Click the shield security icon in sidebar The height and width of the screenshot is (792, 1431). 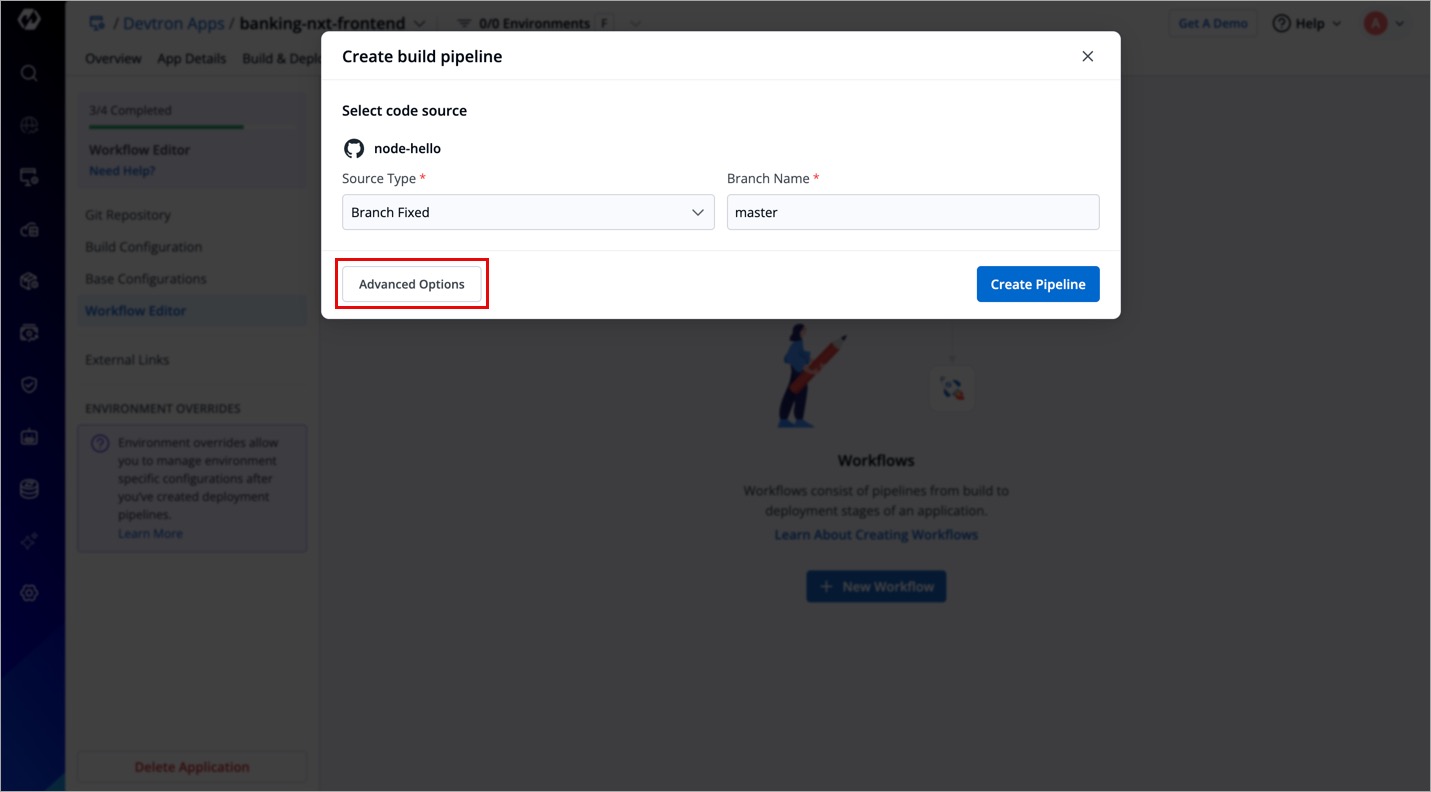(29, 385)
